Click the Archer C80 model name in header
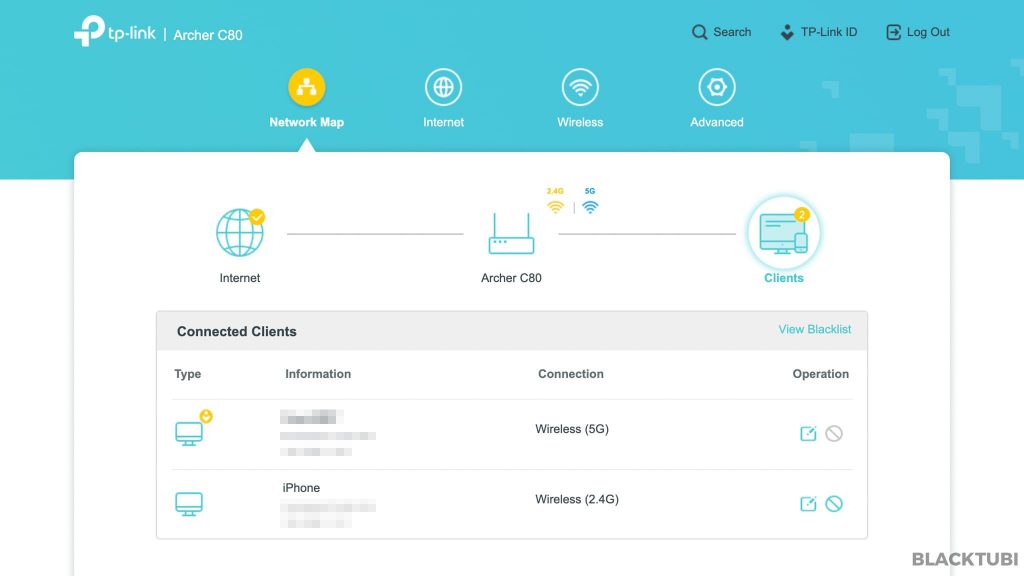 [208, 35]
